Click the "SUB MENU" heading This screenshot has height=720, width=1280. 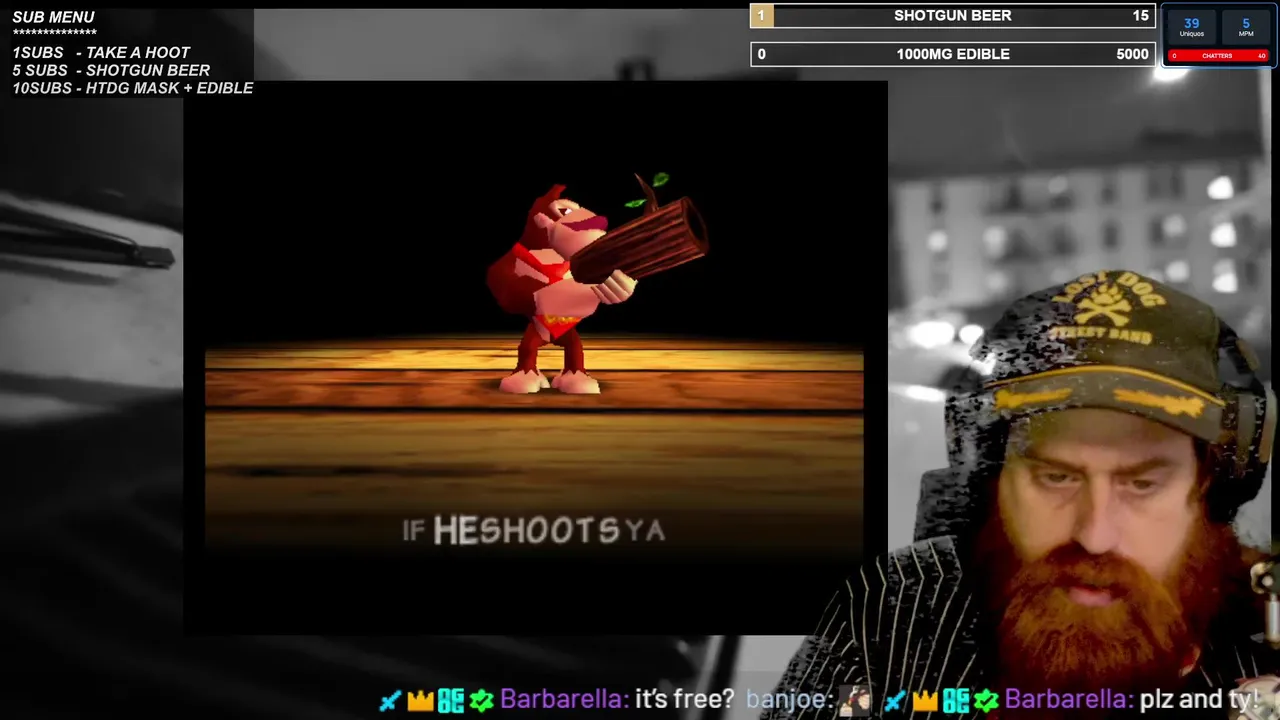(53, 17)
